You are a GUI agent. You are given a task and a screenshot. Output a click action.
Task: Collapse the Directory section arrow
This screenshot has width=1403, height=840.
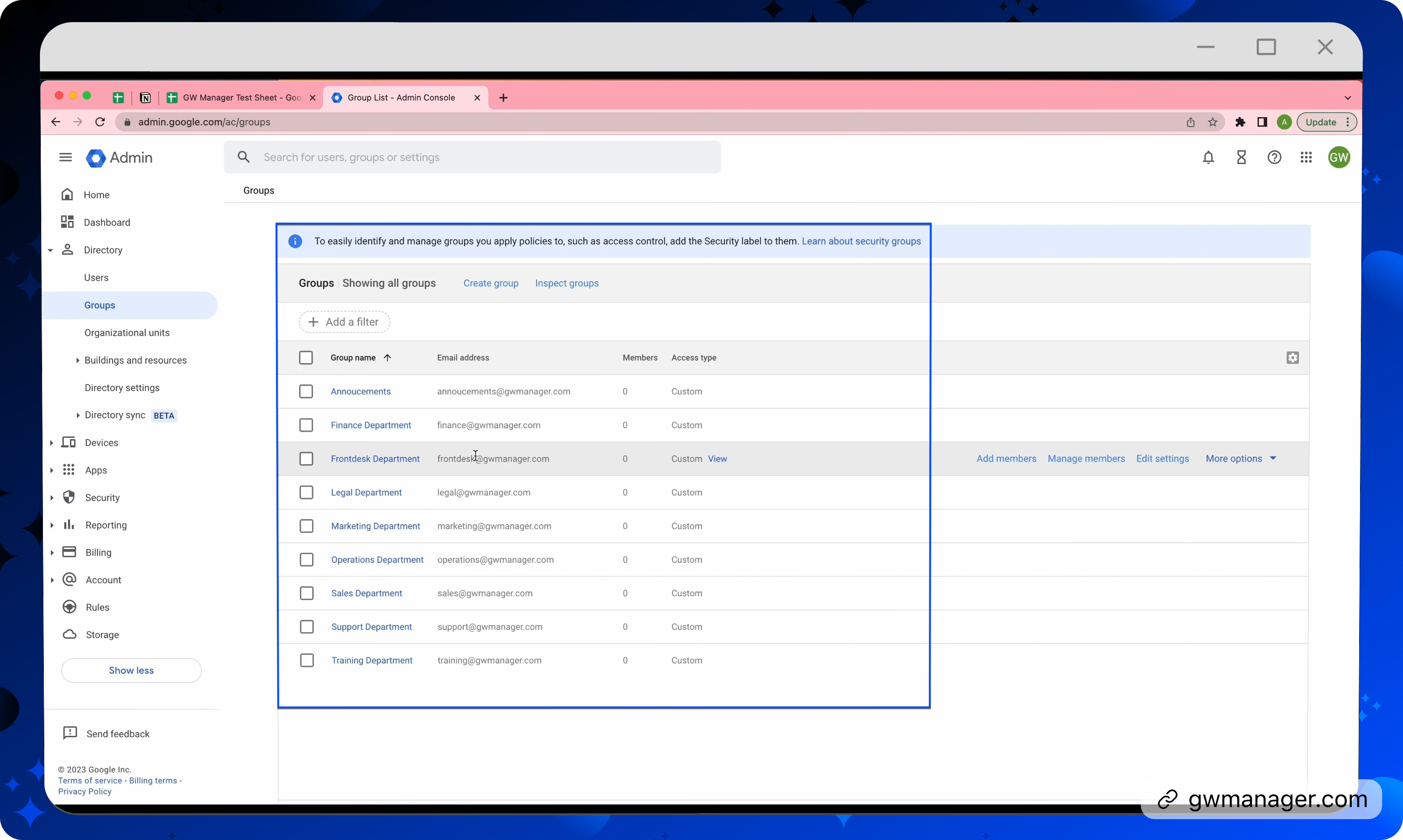(x=50, y=250)
